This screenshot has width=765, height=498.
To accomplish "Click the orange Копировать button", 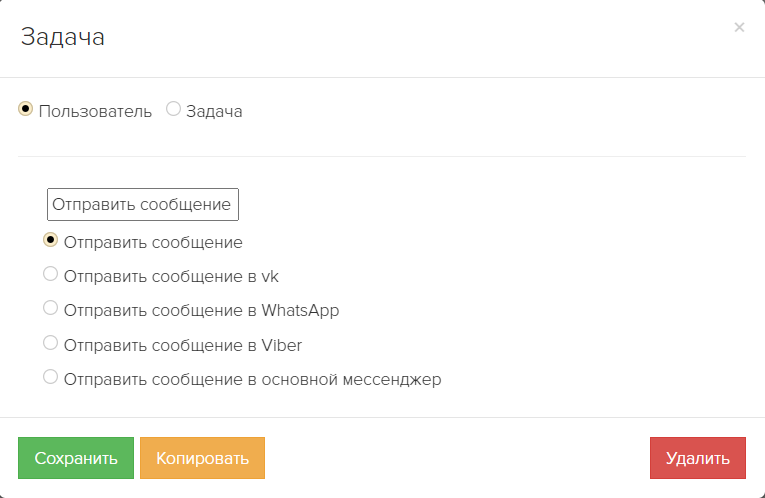I will (202, 458).
